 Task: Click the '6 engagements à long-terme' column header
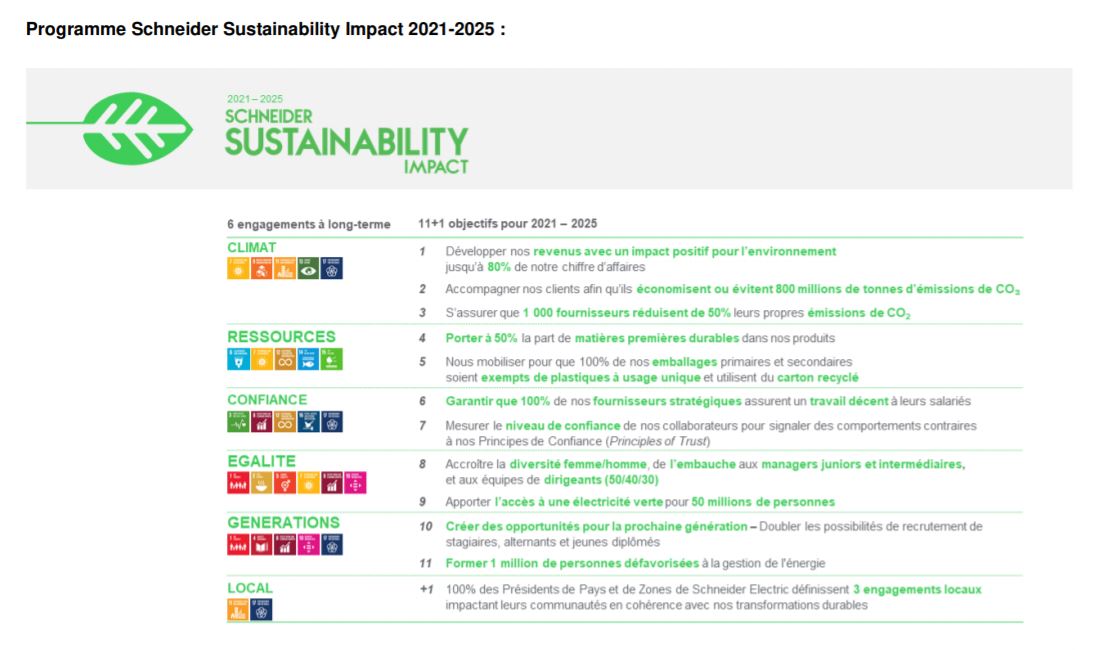pyautogui.click(x=309, y=225)
